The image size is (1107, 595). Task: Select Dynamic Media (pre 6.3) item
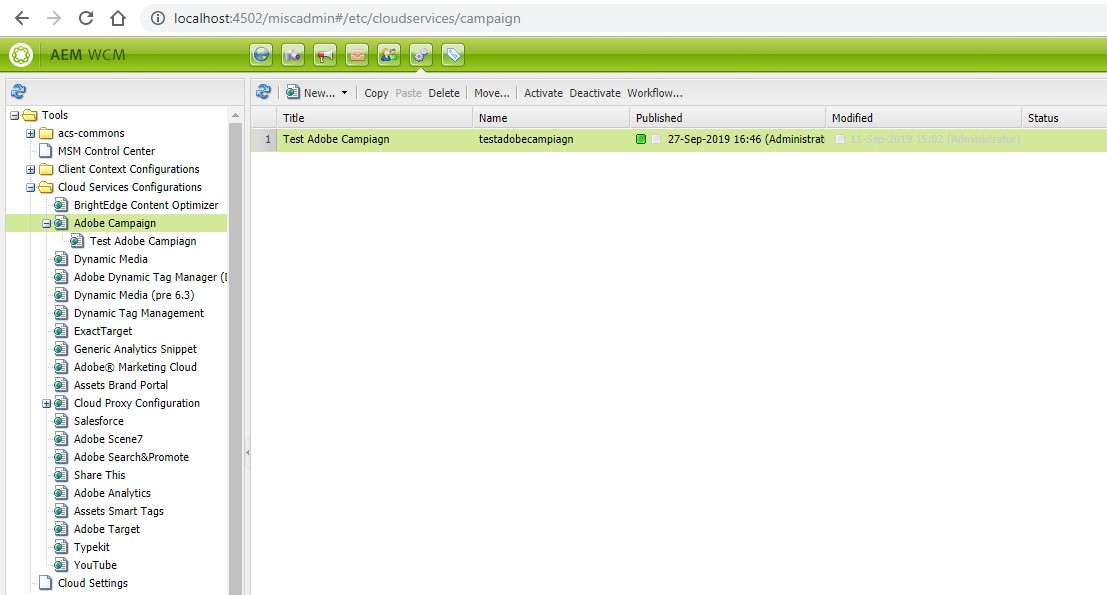(x=133, y=295)
